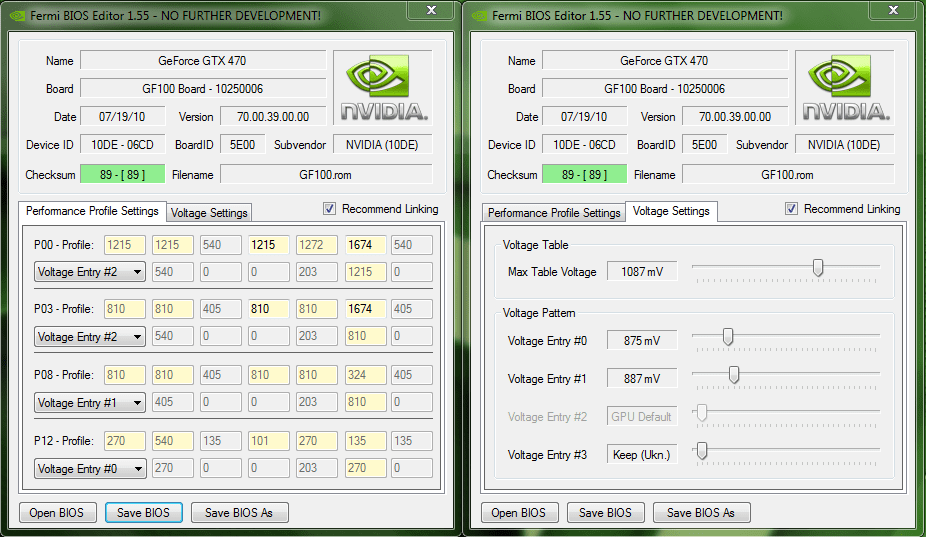Click P03 profile 1674 clock field
Image resolution: width=926 pixels, height=537 pixels.
[365, 308]
